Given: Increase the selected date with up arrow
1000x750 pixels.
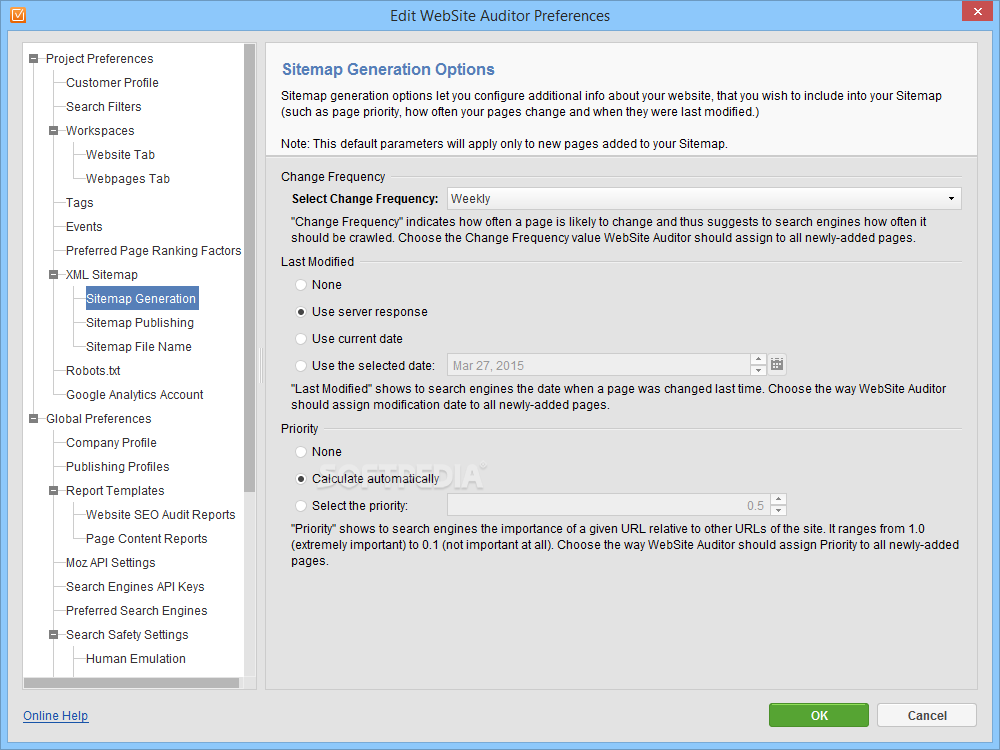Looking at the screenshot, I should (758, 360).
